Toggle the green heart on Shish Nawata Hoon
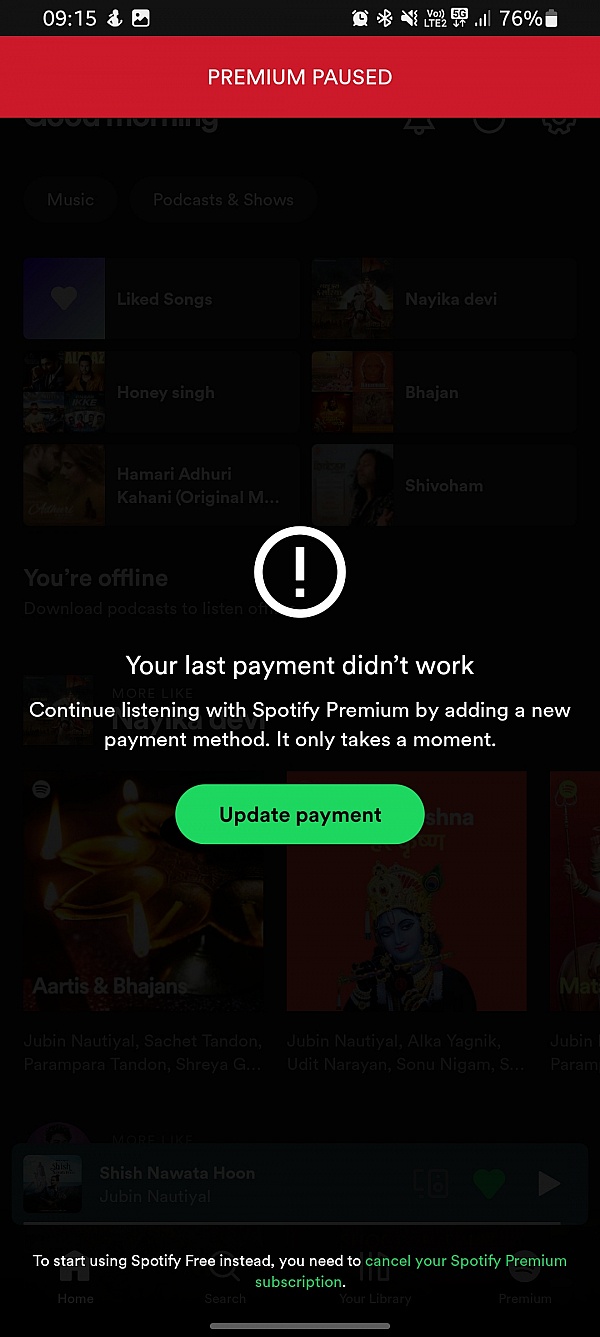Viewport: 600px width, 1337px height. click(489, 1184)
